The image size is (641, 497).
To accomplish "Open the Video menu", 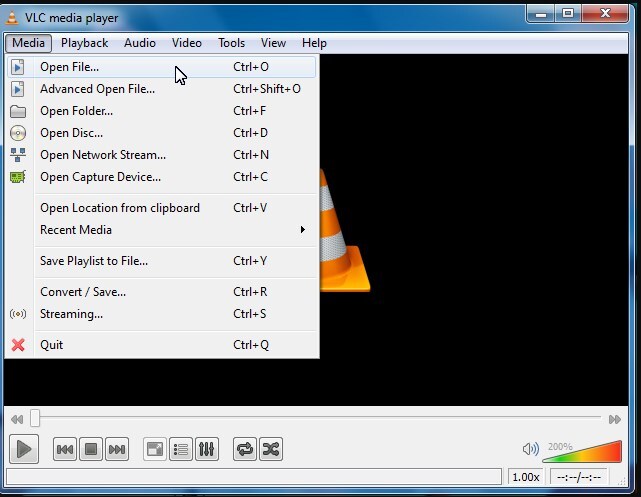I will [186, 43].
